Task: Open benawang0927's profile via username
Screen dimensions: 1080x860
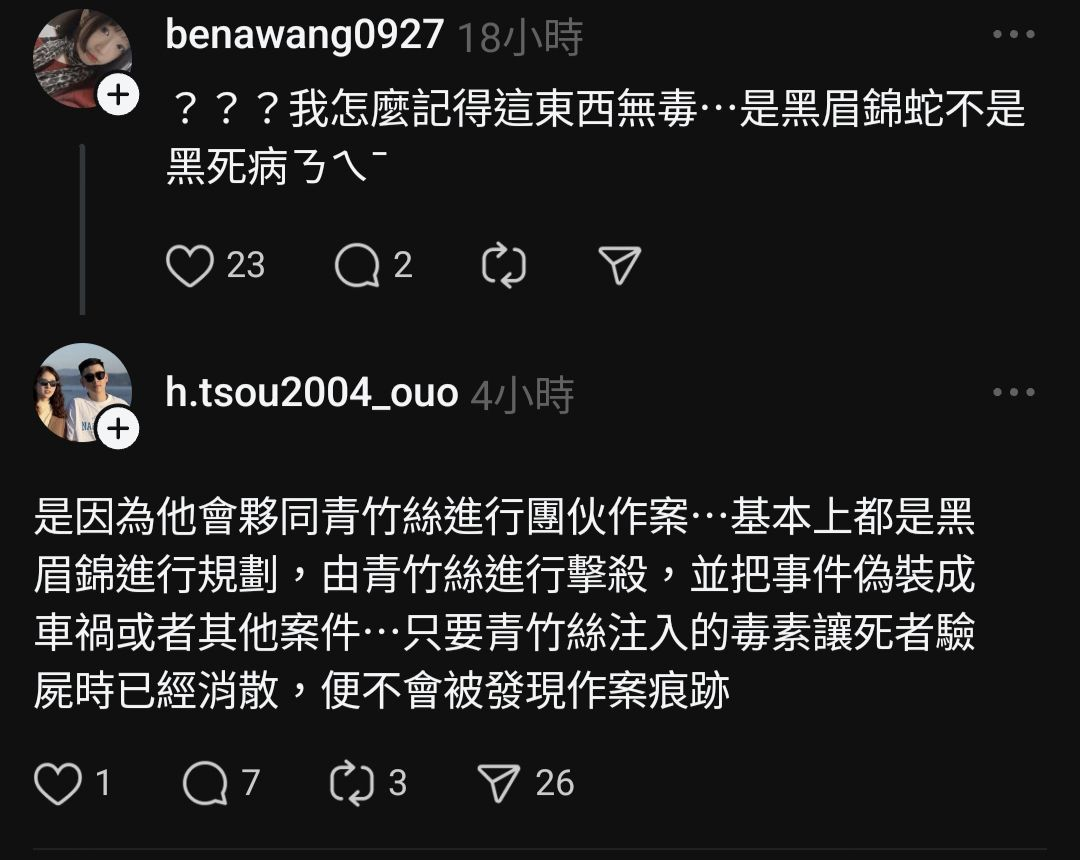Action: click(x=304, y=34)
